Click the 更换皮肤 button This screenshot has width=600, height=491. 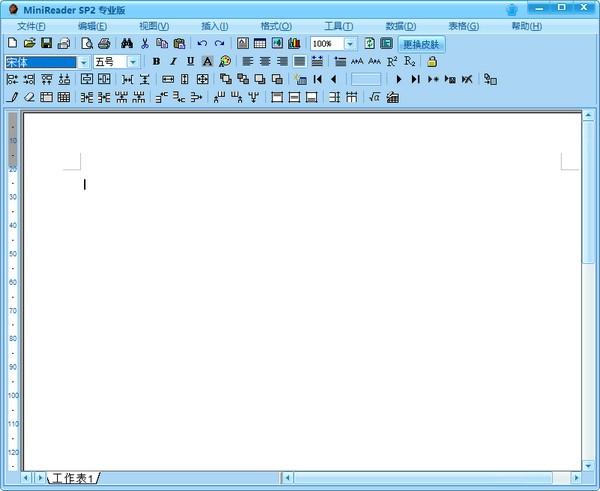pos(421,44)
